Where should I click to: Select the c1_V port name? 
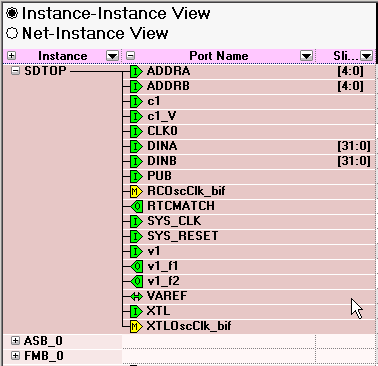162,116
